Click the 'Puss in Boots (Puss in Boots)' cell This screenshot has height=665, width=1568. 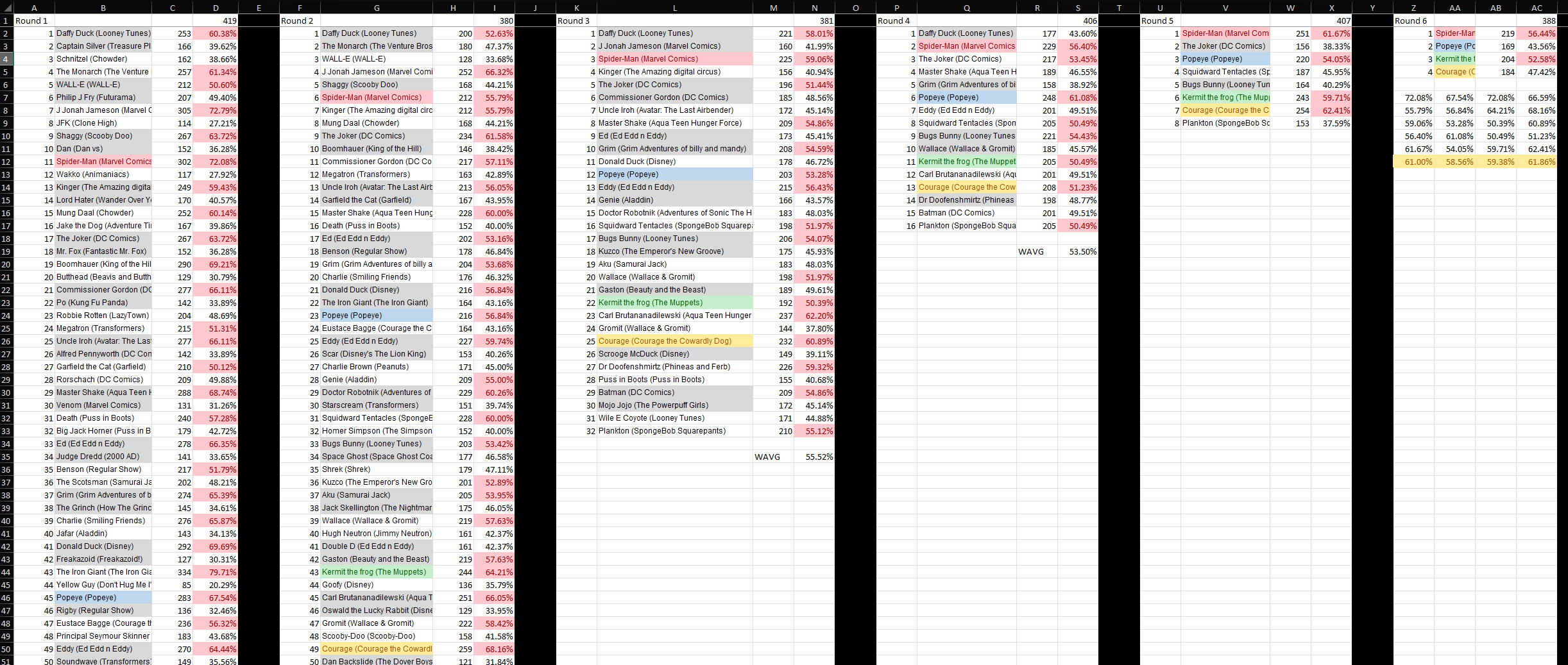675,380
